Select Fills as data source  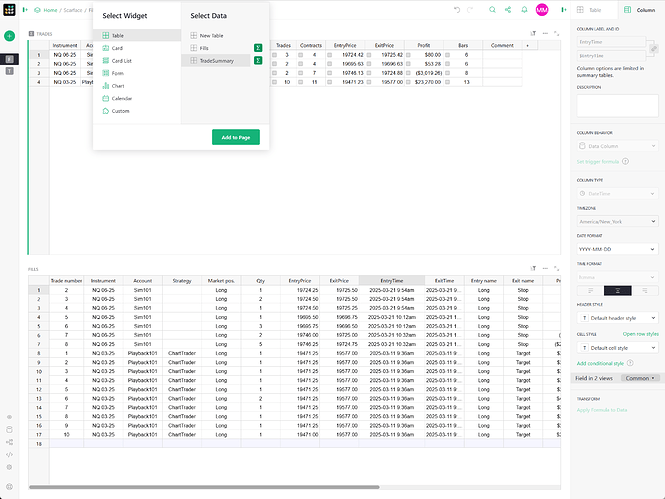tap(215, 48)
